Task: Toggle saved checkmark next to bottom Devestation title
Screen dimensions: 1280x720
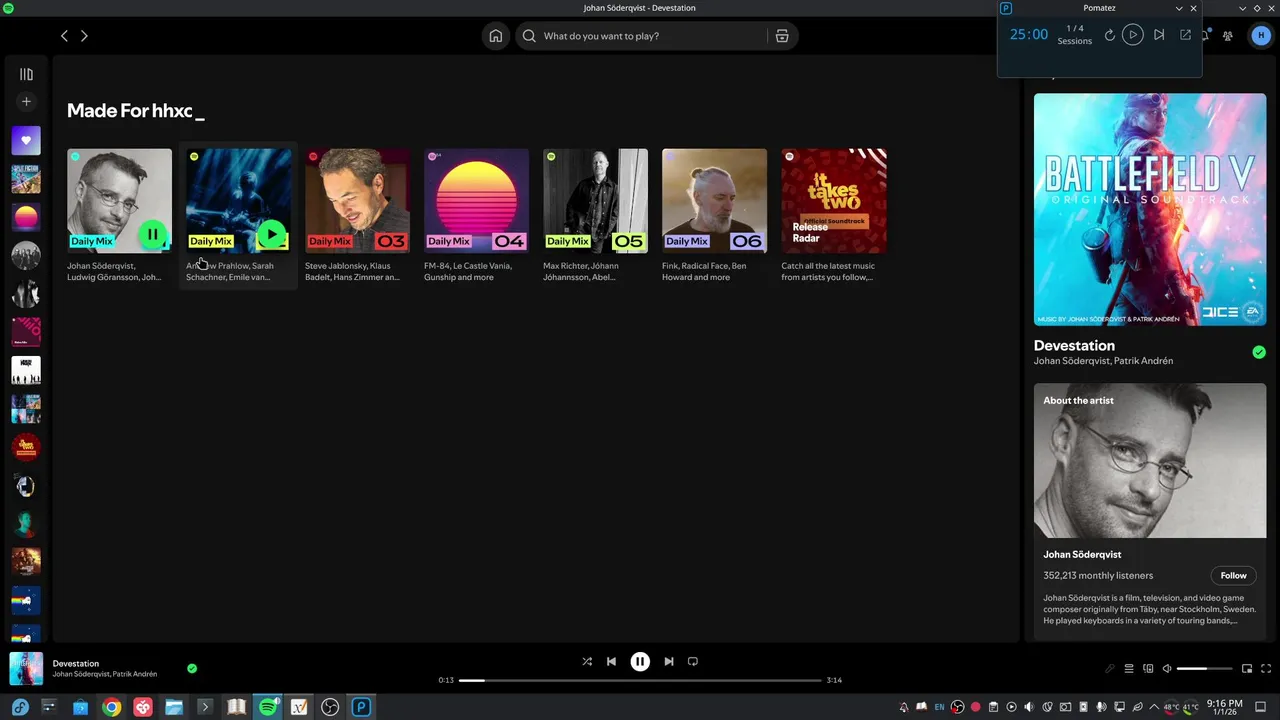Action: [x=192, y=668]
